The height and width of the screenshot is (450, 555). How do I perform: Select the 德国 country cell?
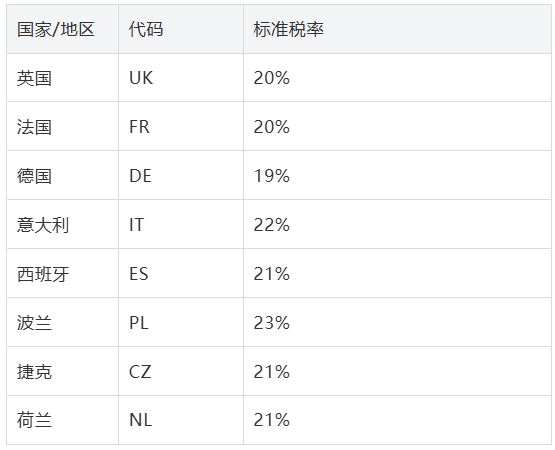tap(63, 176)
